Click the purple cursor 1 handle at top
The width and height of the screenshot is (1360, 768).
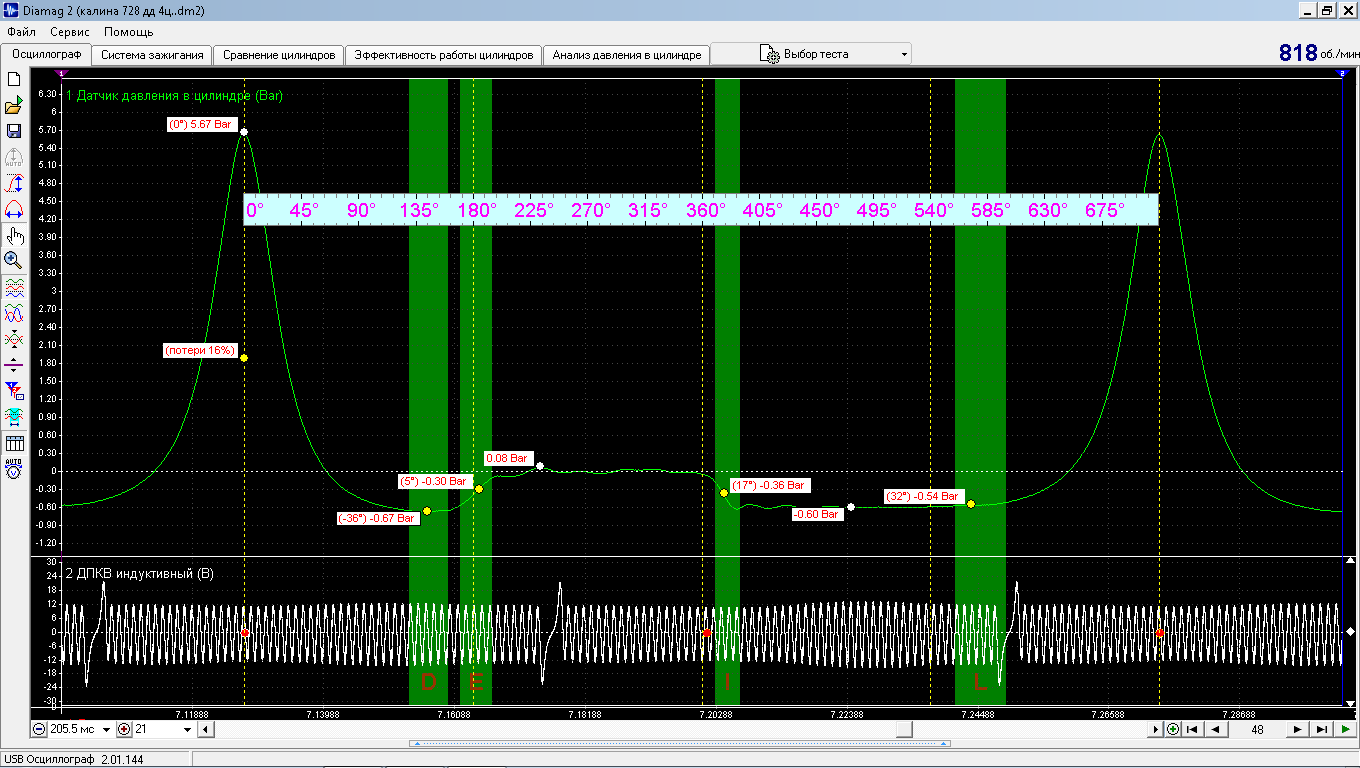[62, 74]
